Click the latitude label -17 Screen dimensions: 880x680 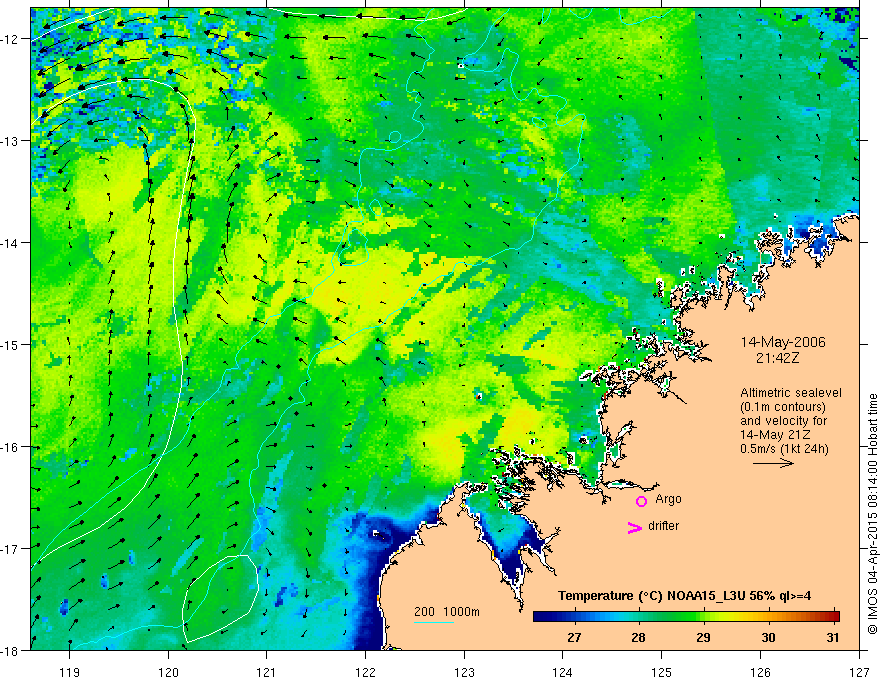click(11, 549)
